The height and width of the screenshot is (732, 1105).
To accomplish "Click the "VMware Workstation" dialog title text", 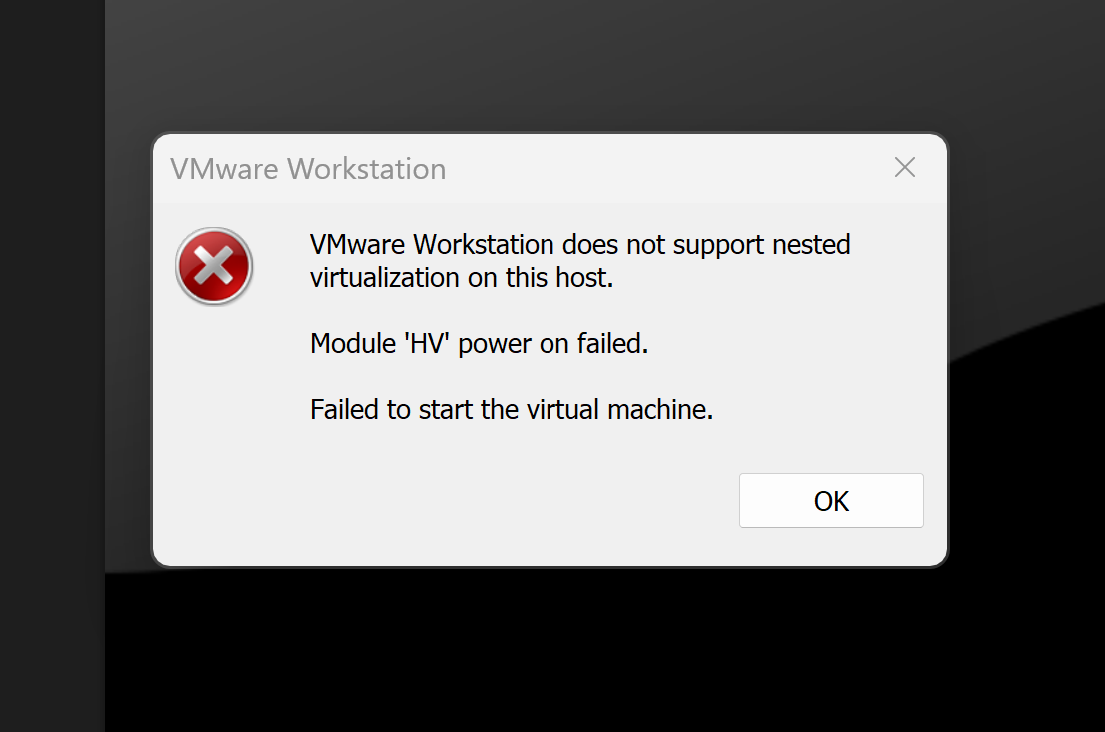I will (x=308, y=169).
